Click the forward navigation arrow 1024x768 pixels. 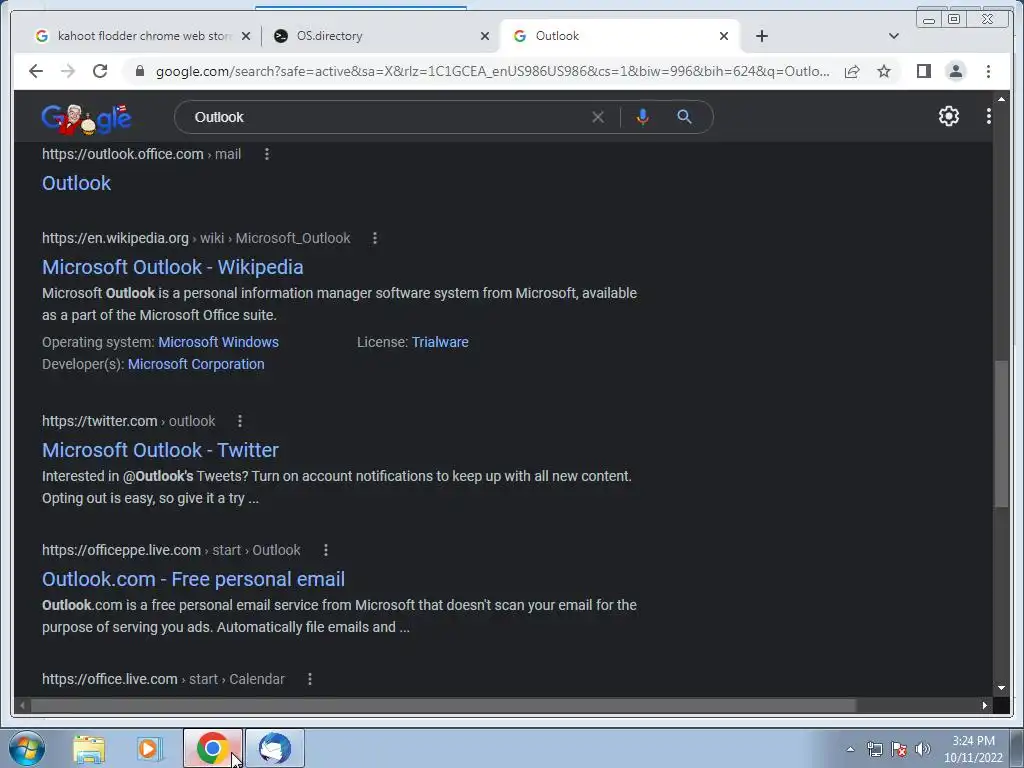[68, 71]
